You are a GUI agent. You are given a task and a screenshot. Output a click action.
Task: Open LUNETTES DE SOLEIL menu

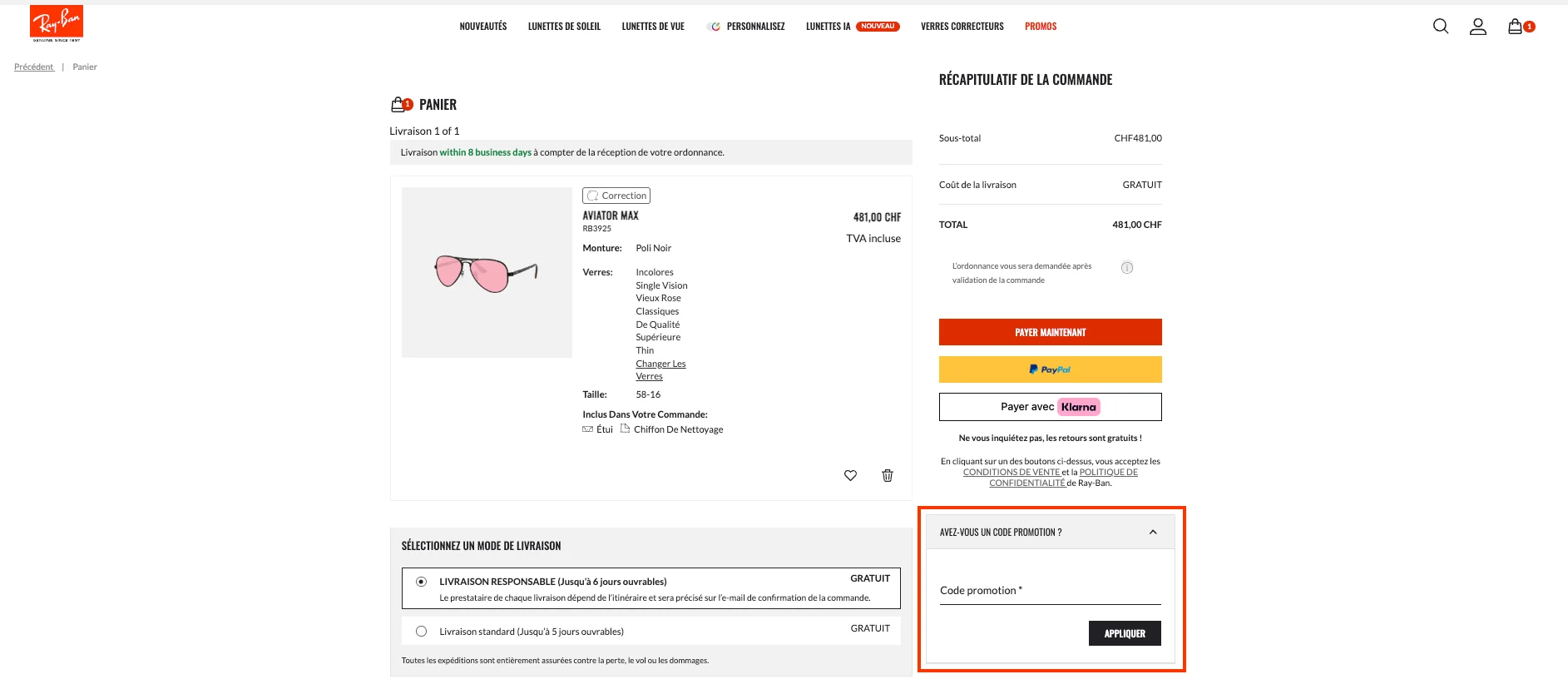point(564,26)
